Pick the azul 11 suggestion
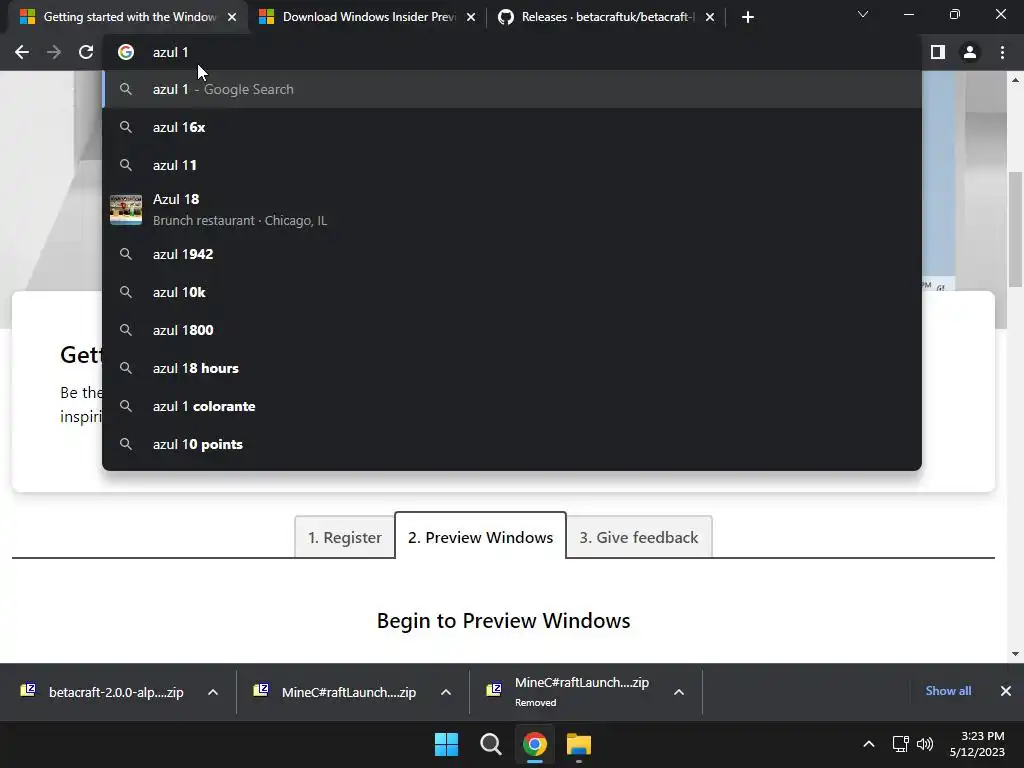 coord(512,165)
